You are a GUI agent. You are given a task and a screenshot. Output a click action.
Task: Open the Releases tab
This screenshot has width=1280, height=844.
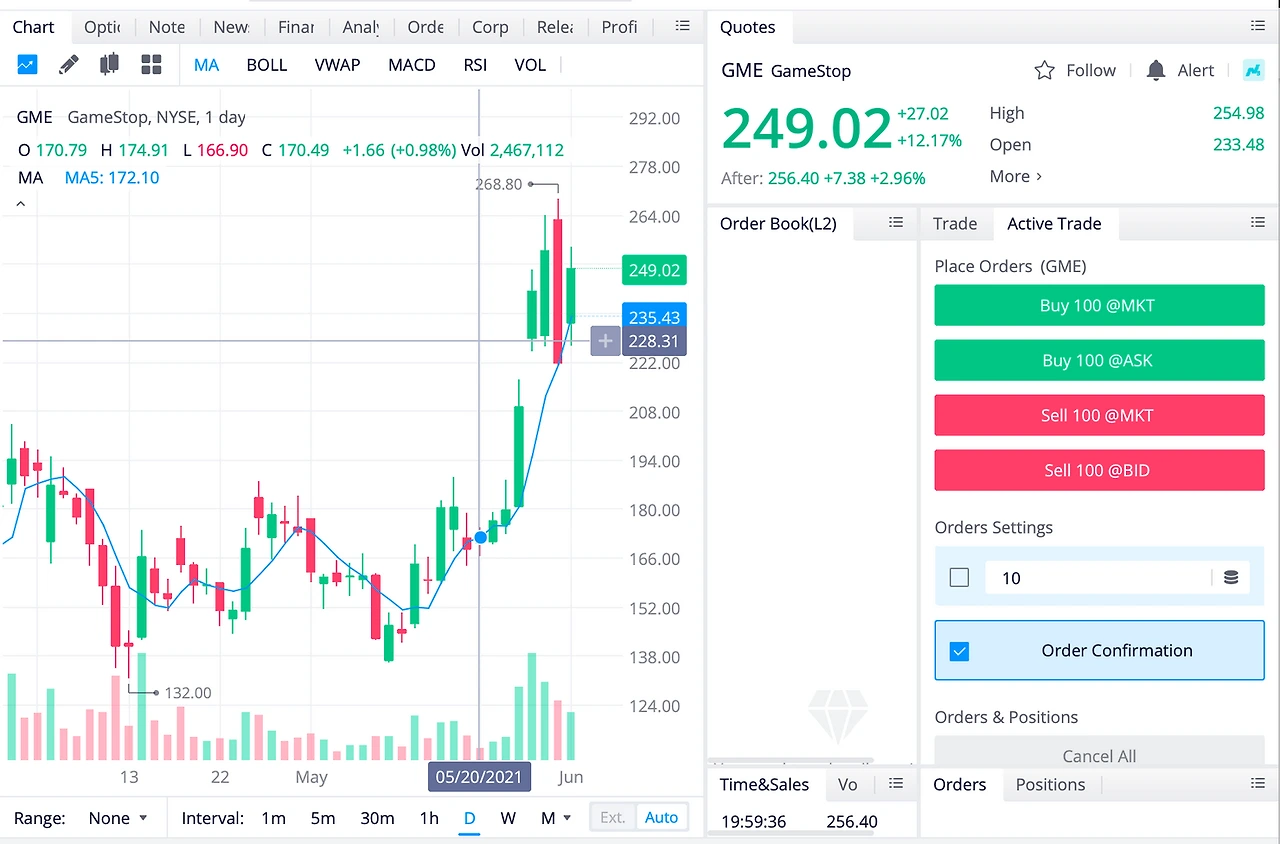[x=555, y=27]
